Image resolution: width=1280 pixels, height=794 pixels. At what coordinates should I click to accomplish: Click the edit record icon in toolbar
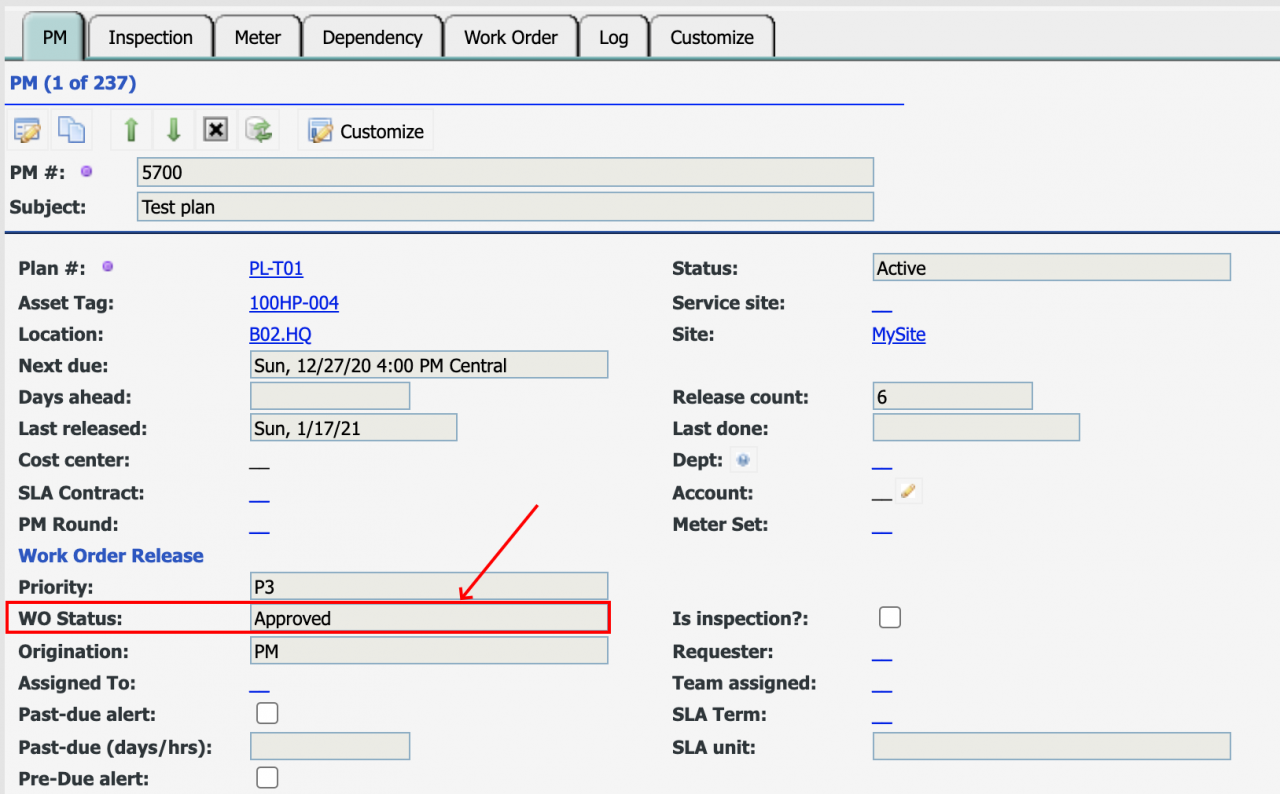[x=27, y=131]
